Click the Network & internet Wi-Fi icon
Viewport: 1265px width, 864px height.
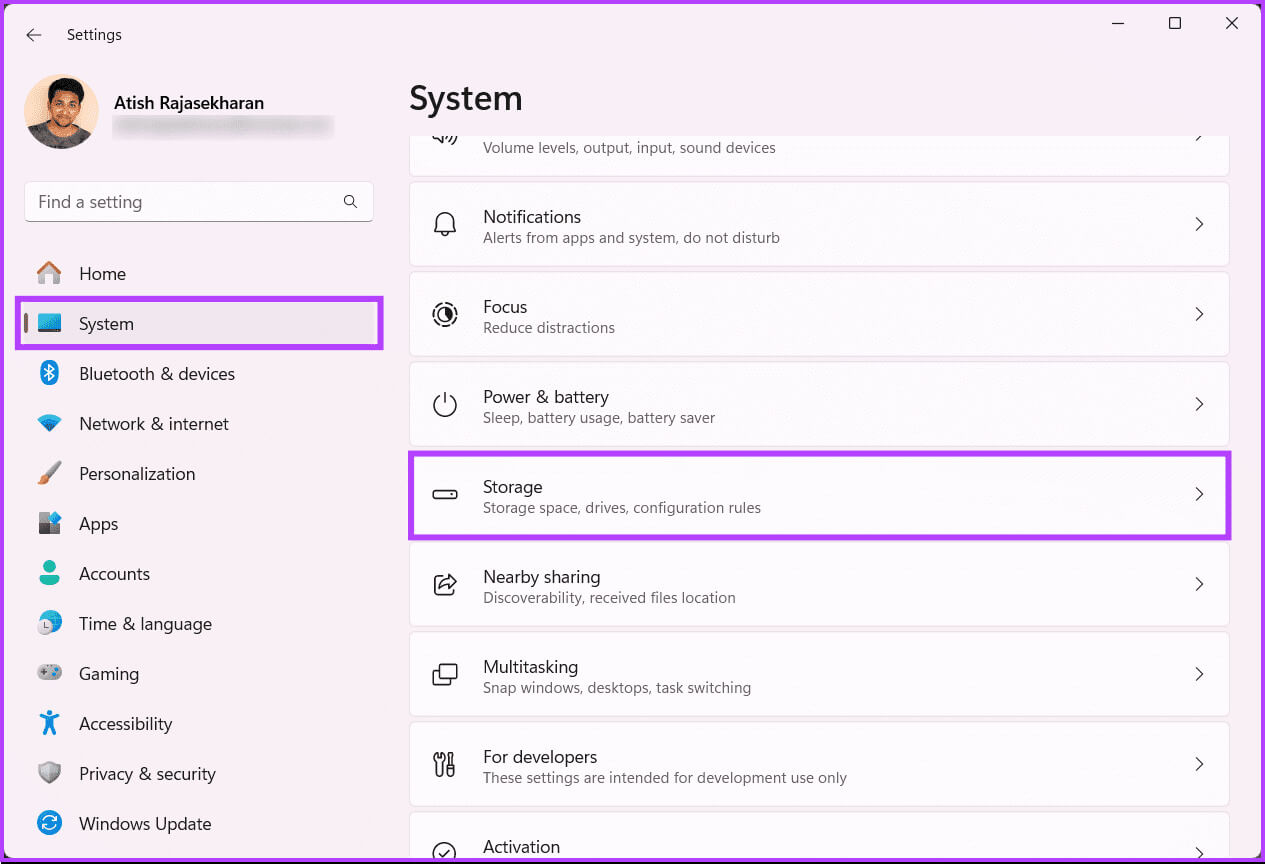pyautogui.click(x=49, y=424)
